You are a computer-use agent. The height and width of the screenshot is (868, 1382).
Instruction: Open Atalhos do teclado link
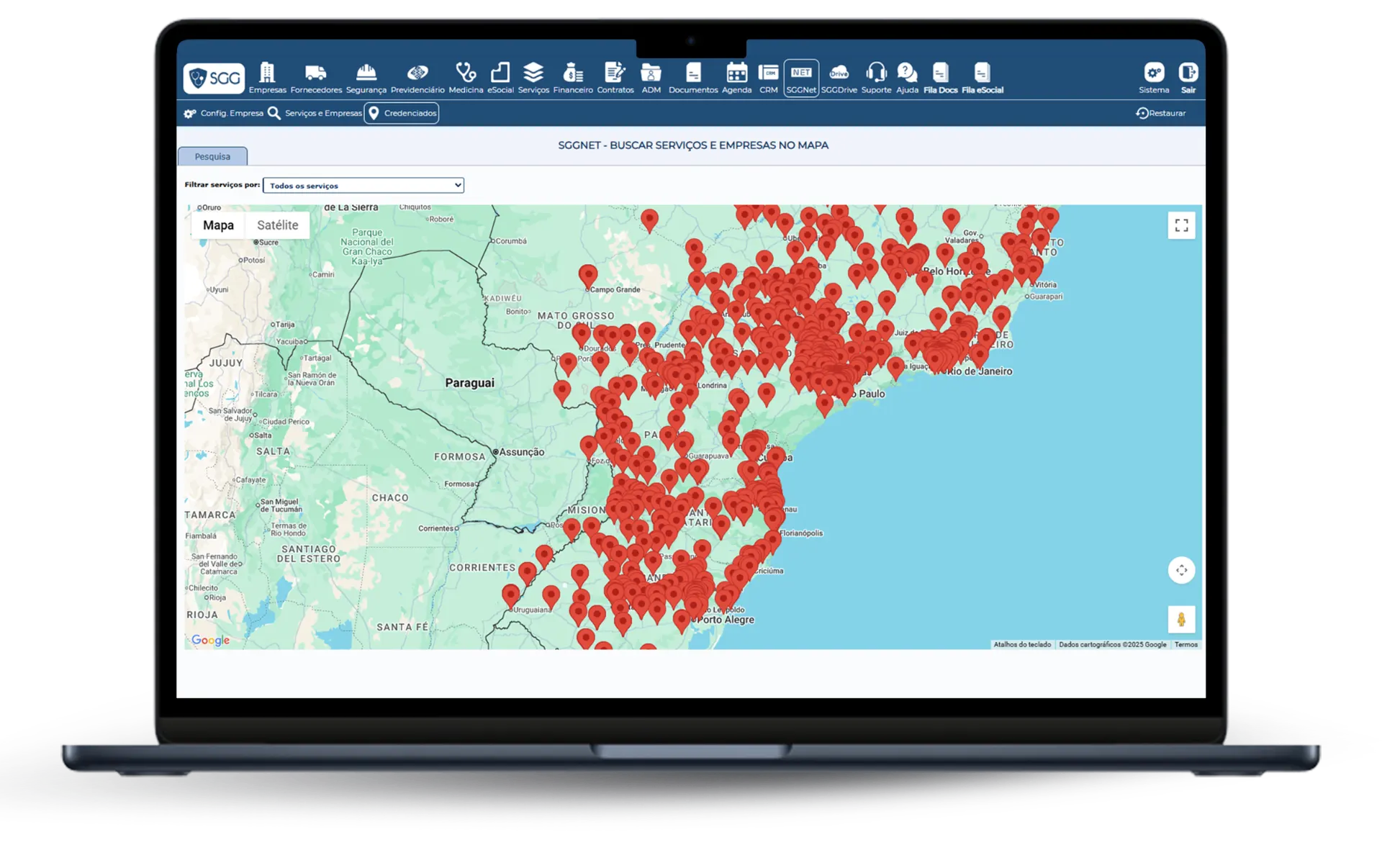point(1022,645)
